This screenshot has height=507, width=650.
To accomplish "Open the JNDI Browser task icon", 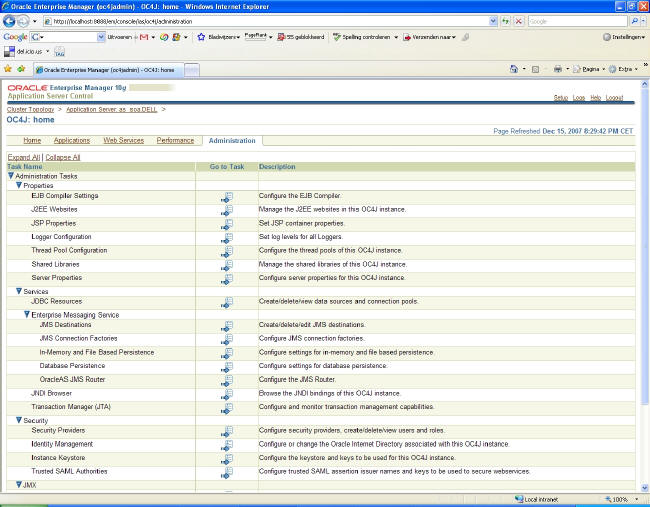I will [x=227, y=394].
